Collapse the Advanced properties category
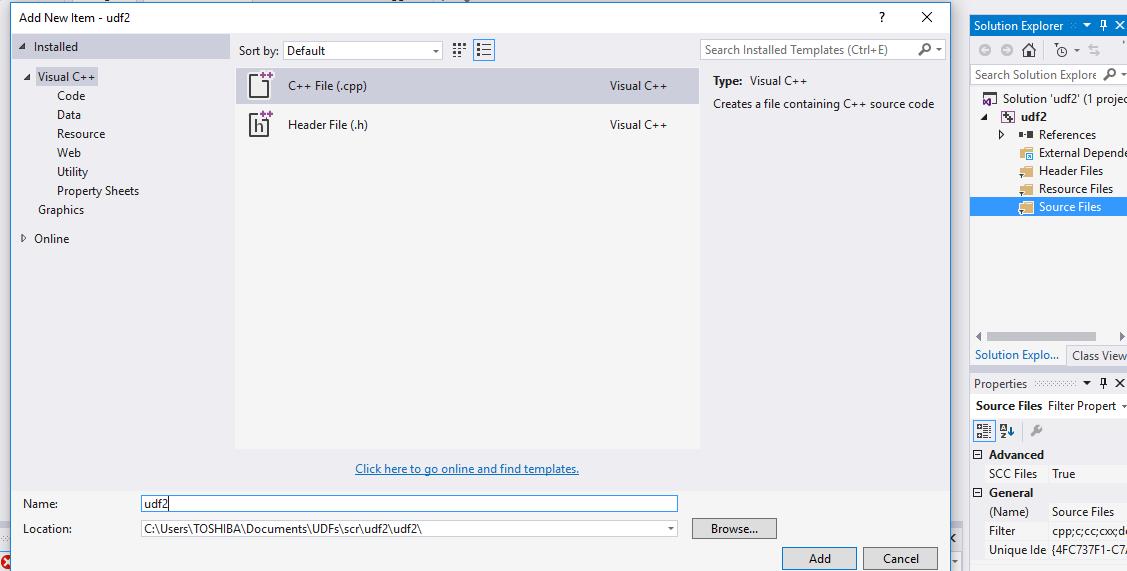The height and width of the screenshot is (571, 1127). [x=978, y=454]
